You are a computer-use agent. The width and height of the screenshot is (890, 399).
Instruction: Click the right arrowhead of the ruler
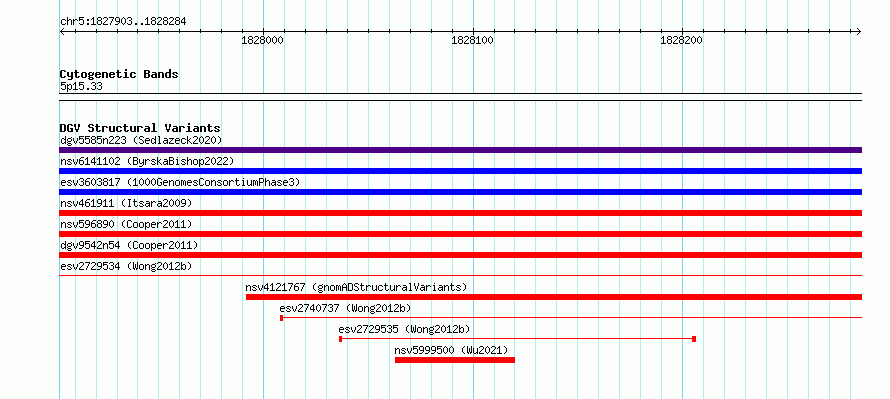(x=859, y=31)
